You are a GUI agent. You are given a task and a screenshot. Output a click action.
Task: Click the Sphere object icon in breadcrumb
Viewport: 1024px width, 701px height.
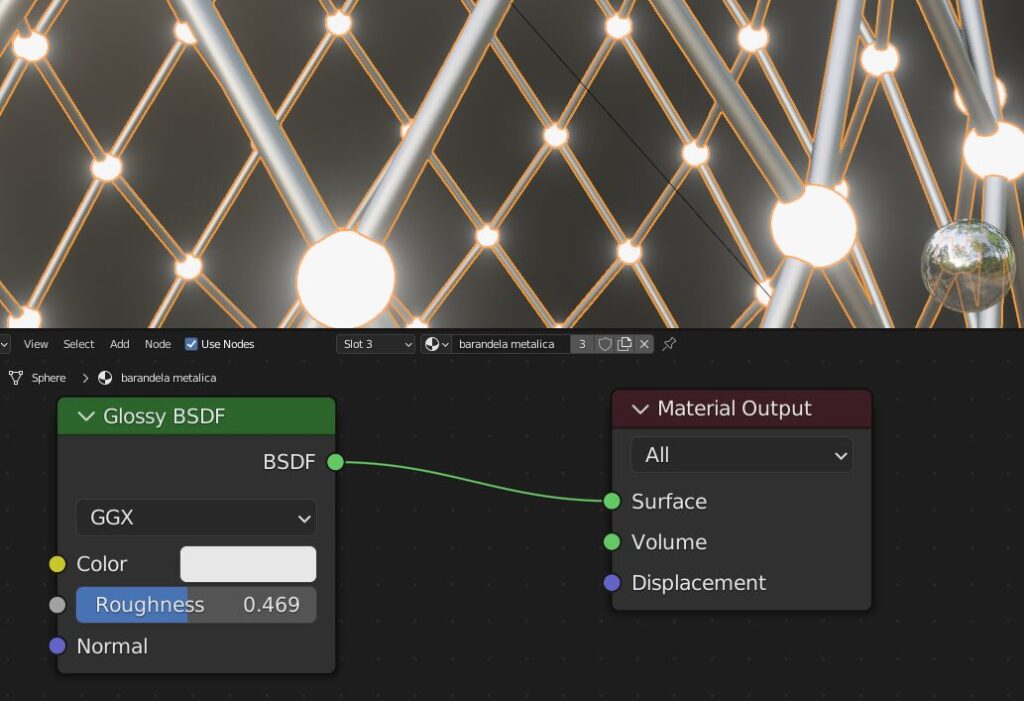(15, 378)
